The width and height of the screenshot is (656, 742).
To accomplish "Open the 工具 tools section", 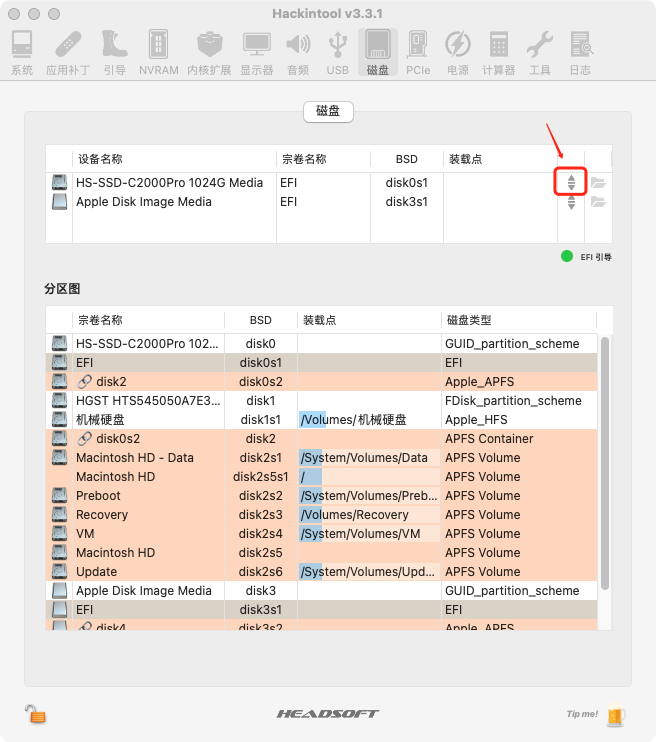I will click(540, 52).
